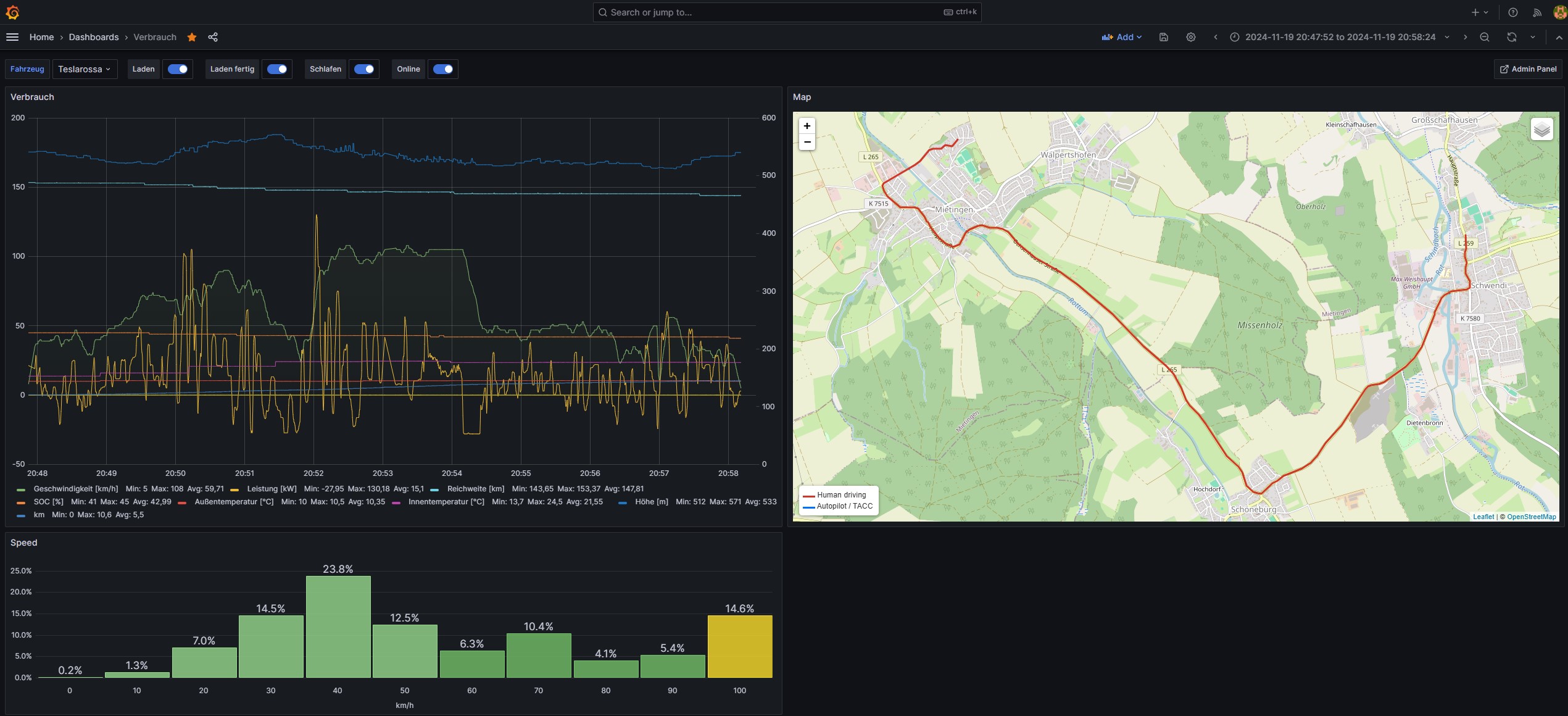1568x716 pixels.
Task: Open the Admin Panel link
Action: tap(1528, 69)
